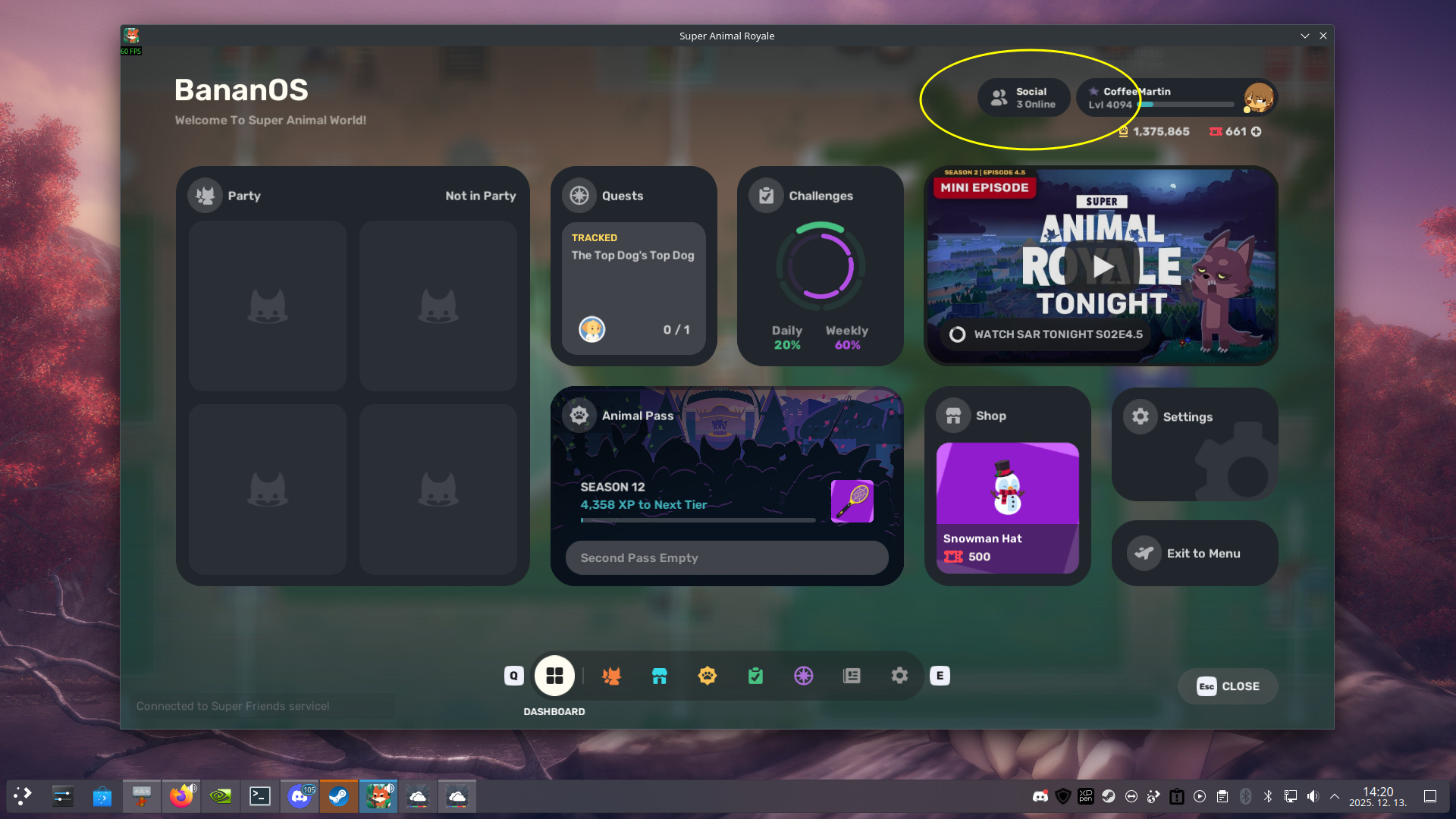Viewport: 1456px width, 819px height.
Task: Open the gear Settings icon in bottom bar
Action: [x=899, y=676]
